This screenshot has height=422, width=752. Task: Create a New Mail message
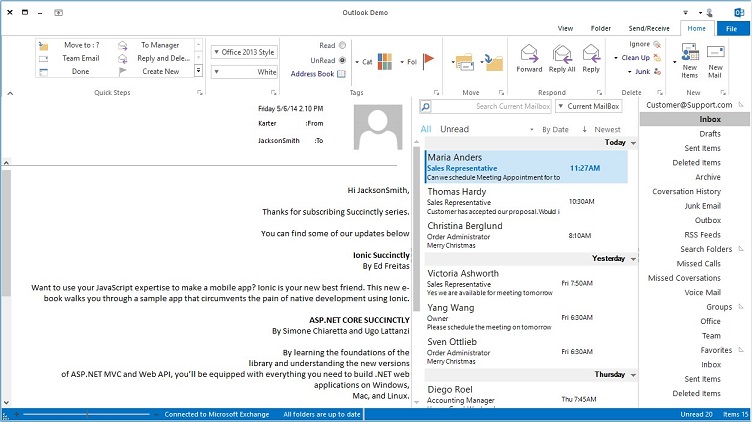point(715,61)
